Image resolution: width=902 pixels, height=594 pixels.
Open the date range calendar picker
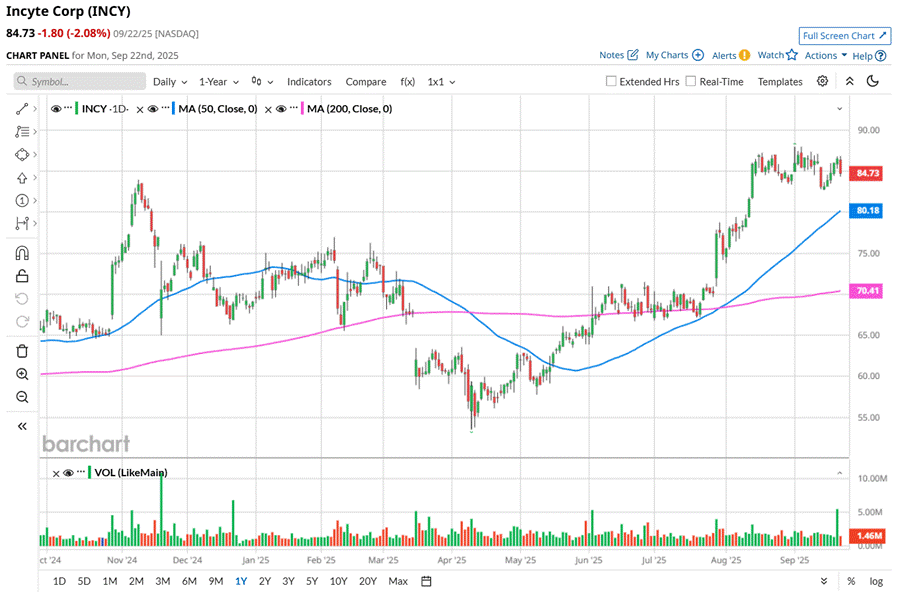[x=426, y=581]
